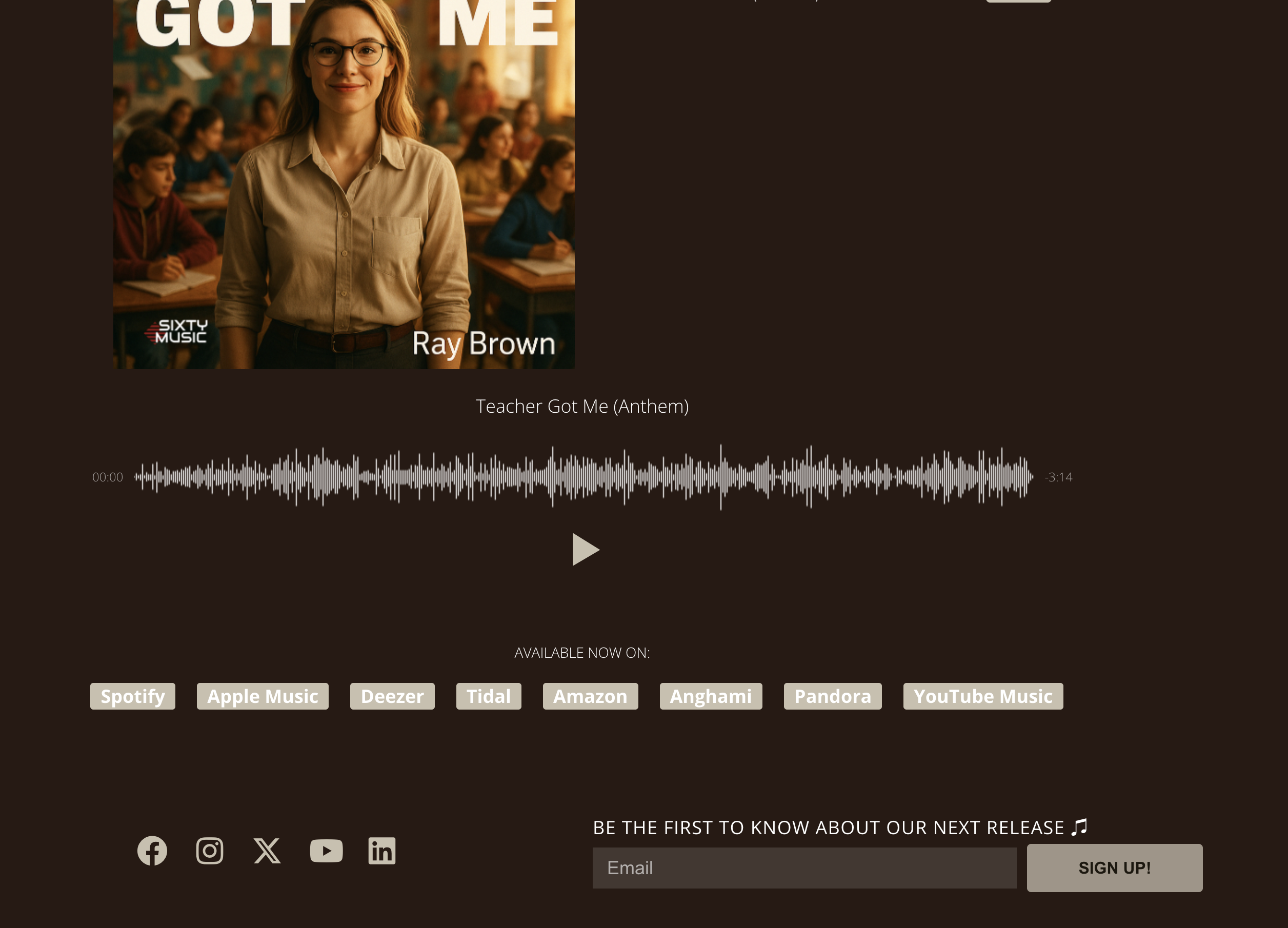Open the Amazon streaming link
Screen dimensions: 1288x928
pos(590,696)
